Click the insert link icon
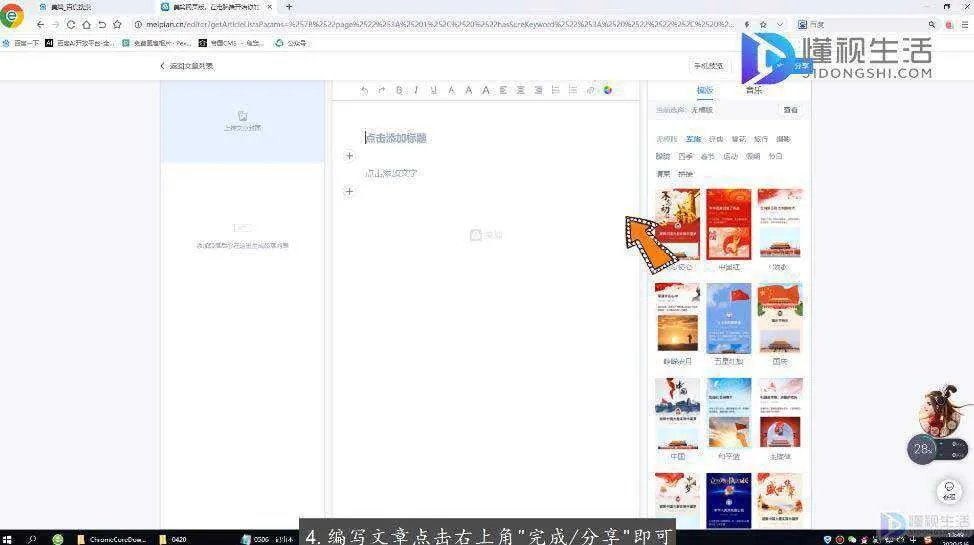974x545 pixels. pos(590,90)
